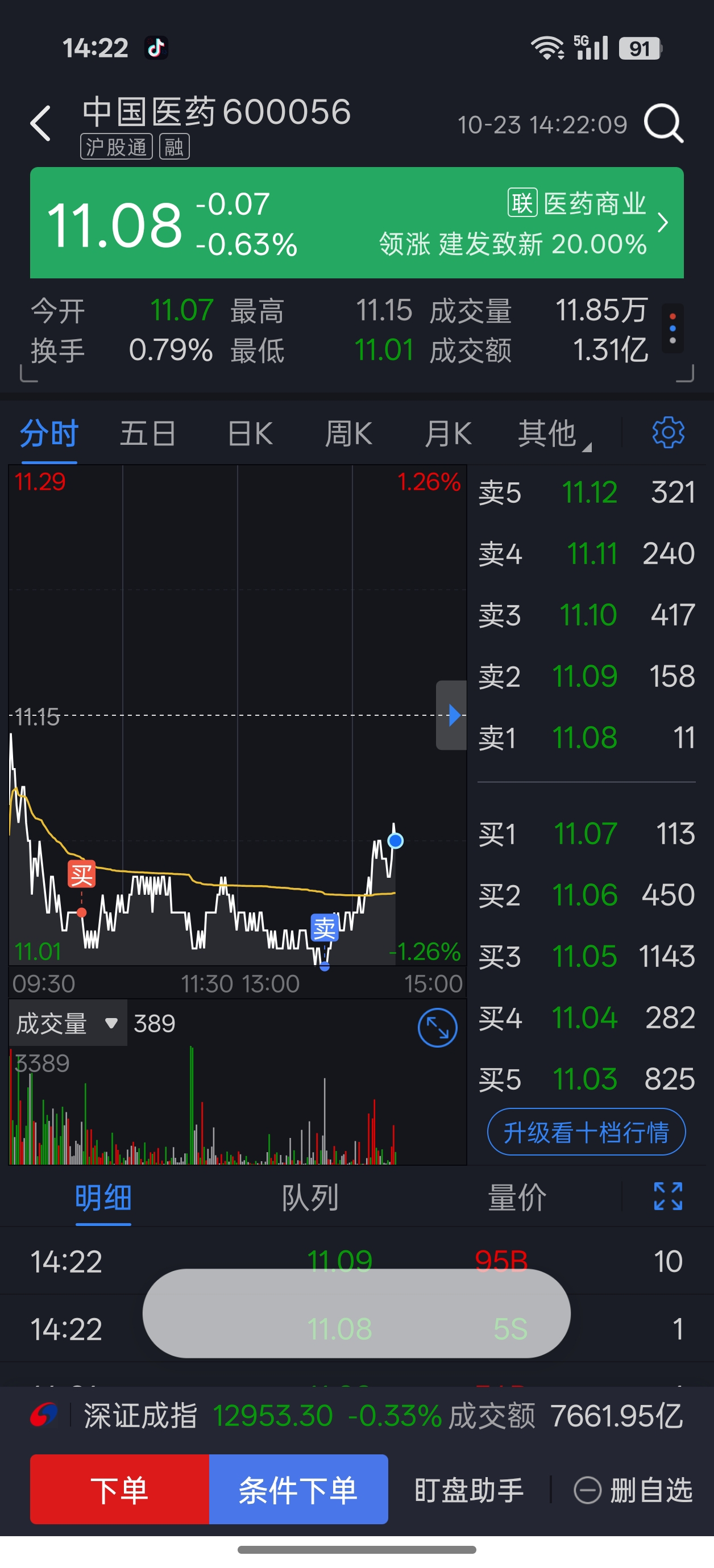Tap the 条件下单 conditional order button
The width and height of the screenshot is (714, 1568).
coord(298,1490)
